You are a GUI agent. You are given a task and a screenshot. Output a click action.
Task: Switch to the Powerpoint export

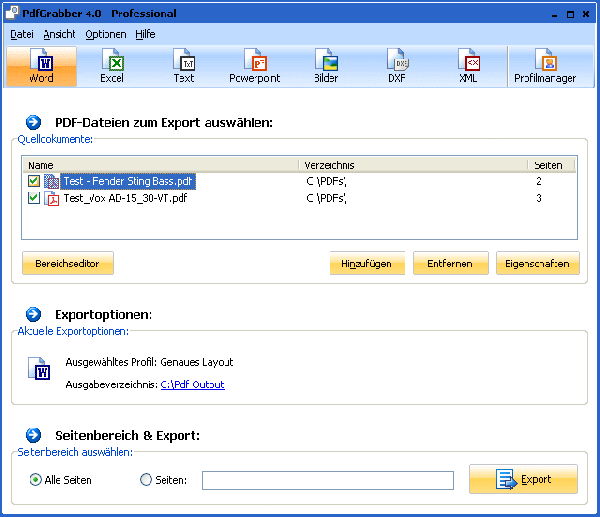[254, 67]
